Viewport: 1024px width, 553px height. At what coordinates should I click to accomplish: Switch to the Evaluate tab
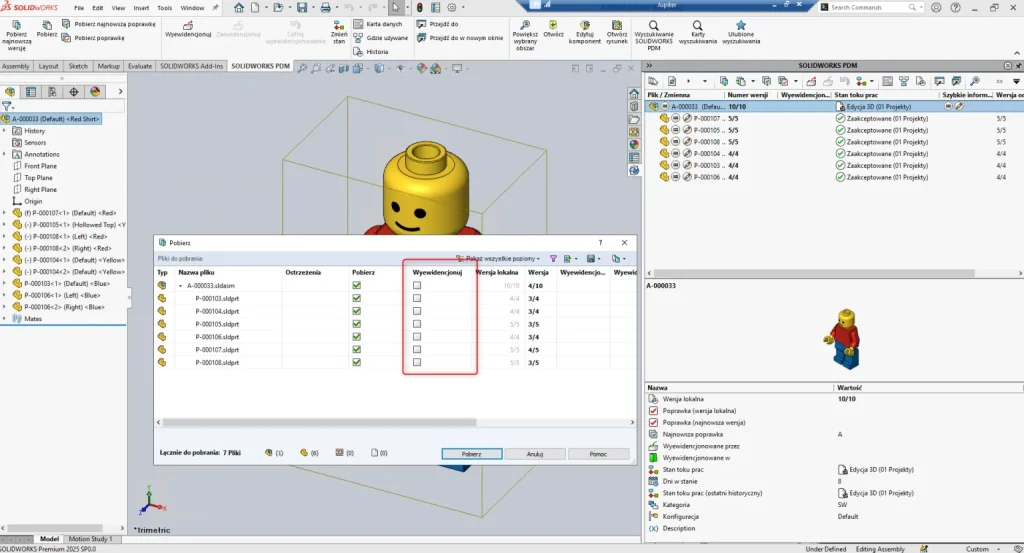pos(140,66)
